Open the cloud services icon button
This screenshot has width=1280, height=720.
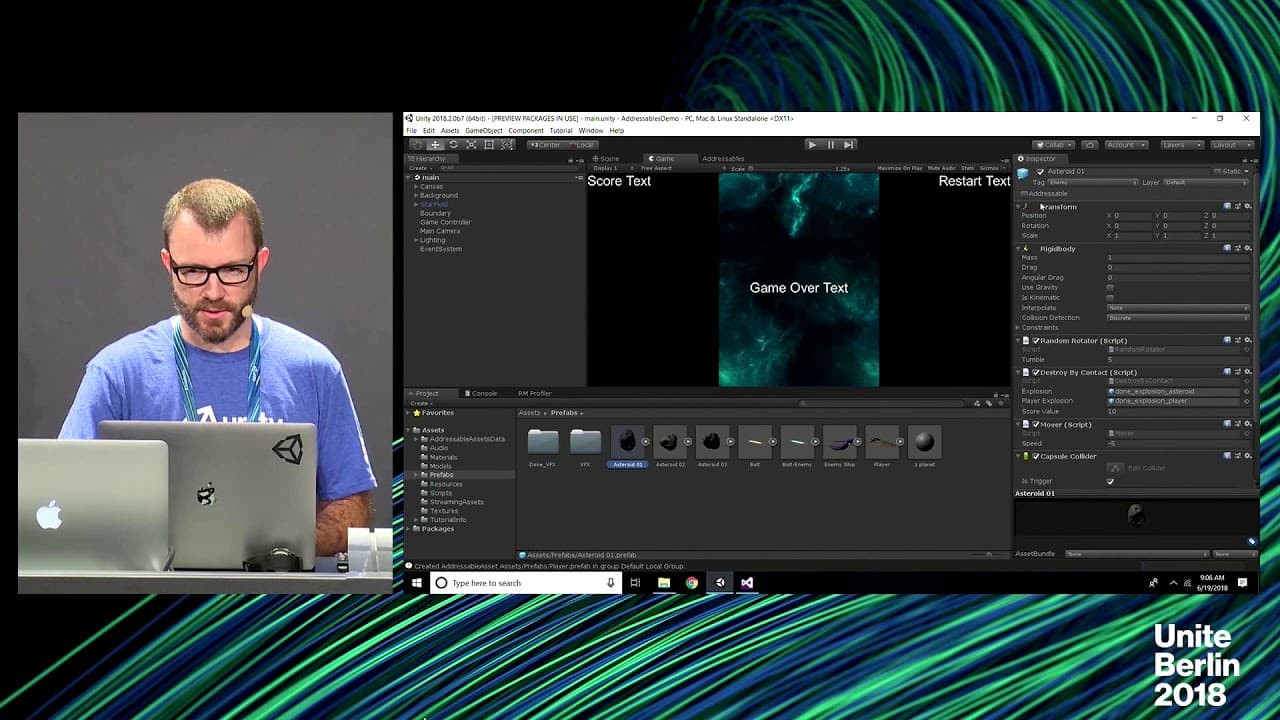click(x=1089, y=145)
